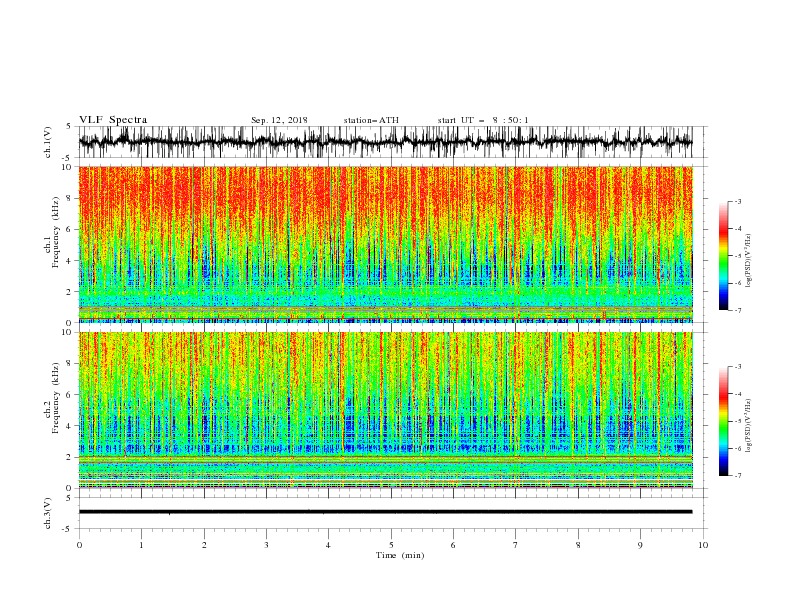Click time axis tick label "3"
792x612 pixels.
(266, 545)
